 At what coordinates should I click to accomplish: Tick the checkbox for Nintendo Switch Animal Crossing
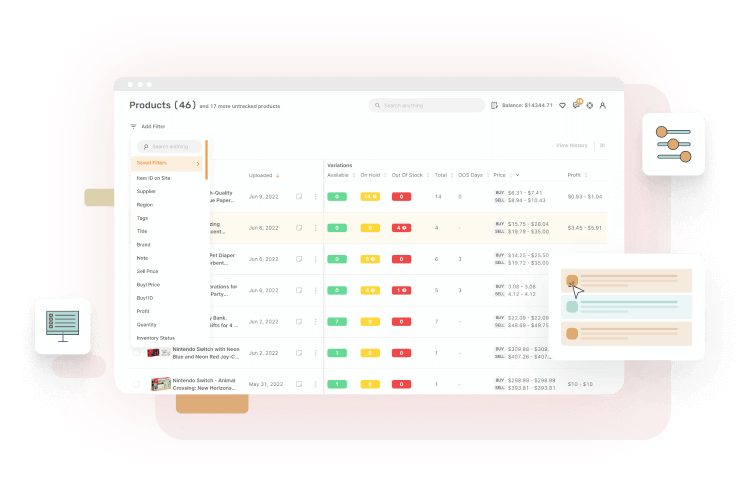[138, 384]
